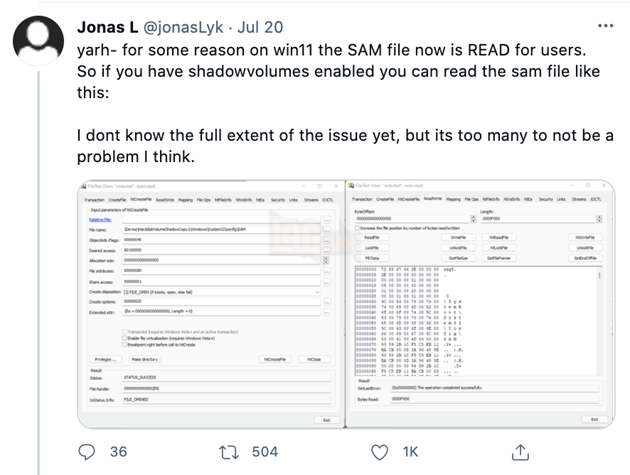Screen dimensions: 630x475
Task: Reply to the tweet
Action: point(92,452)
